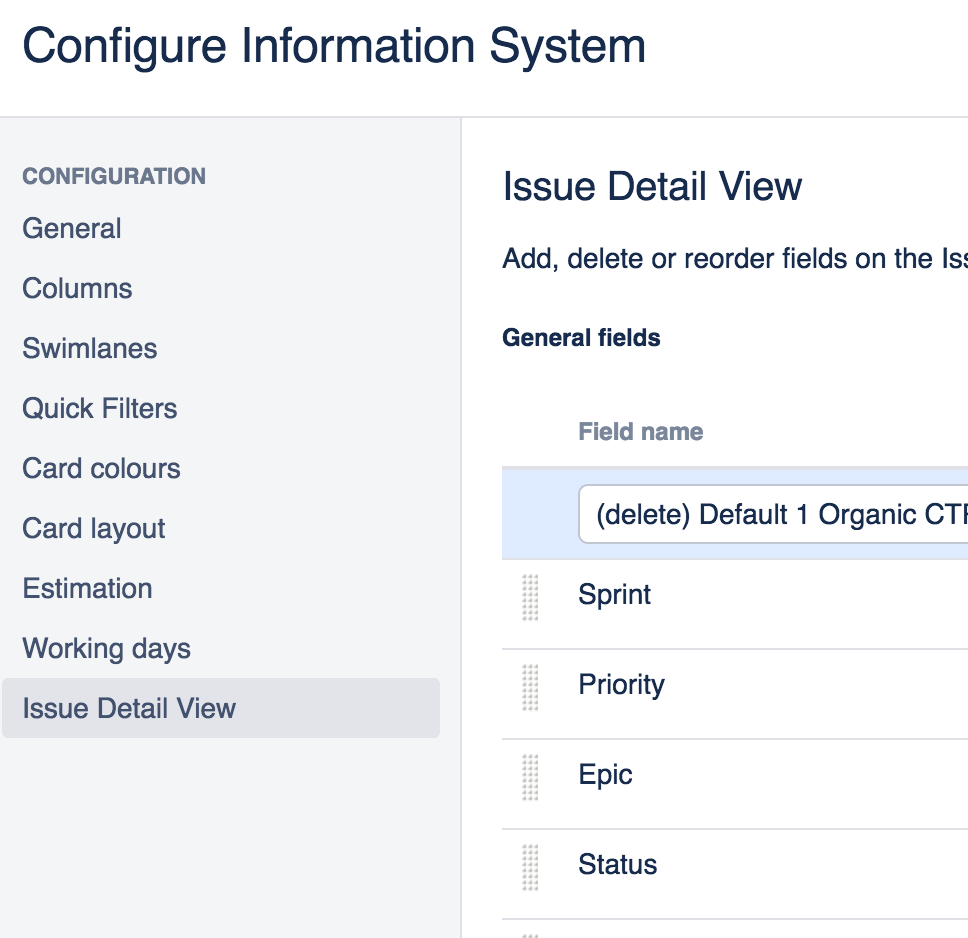This screenshot has height=938, width=968.
Task: Click the drag handle beside Epic
Action: [530, 777]
